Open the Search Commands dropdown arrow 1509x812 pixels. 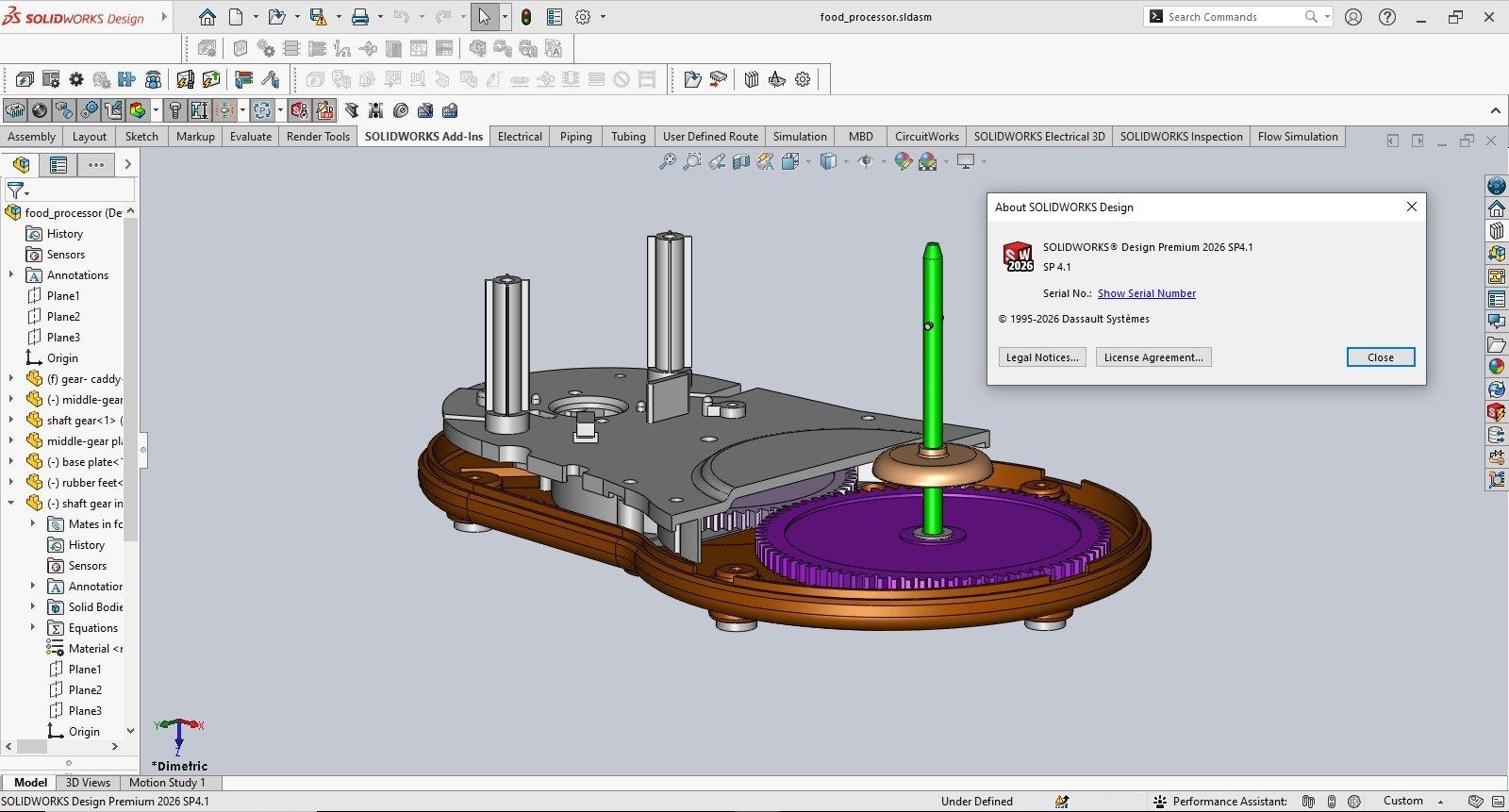(x=1327, y=16)
